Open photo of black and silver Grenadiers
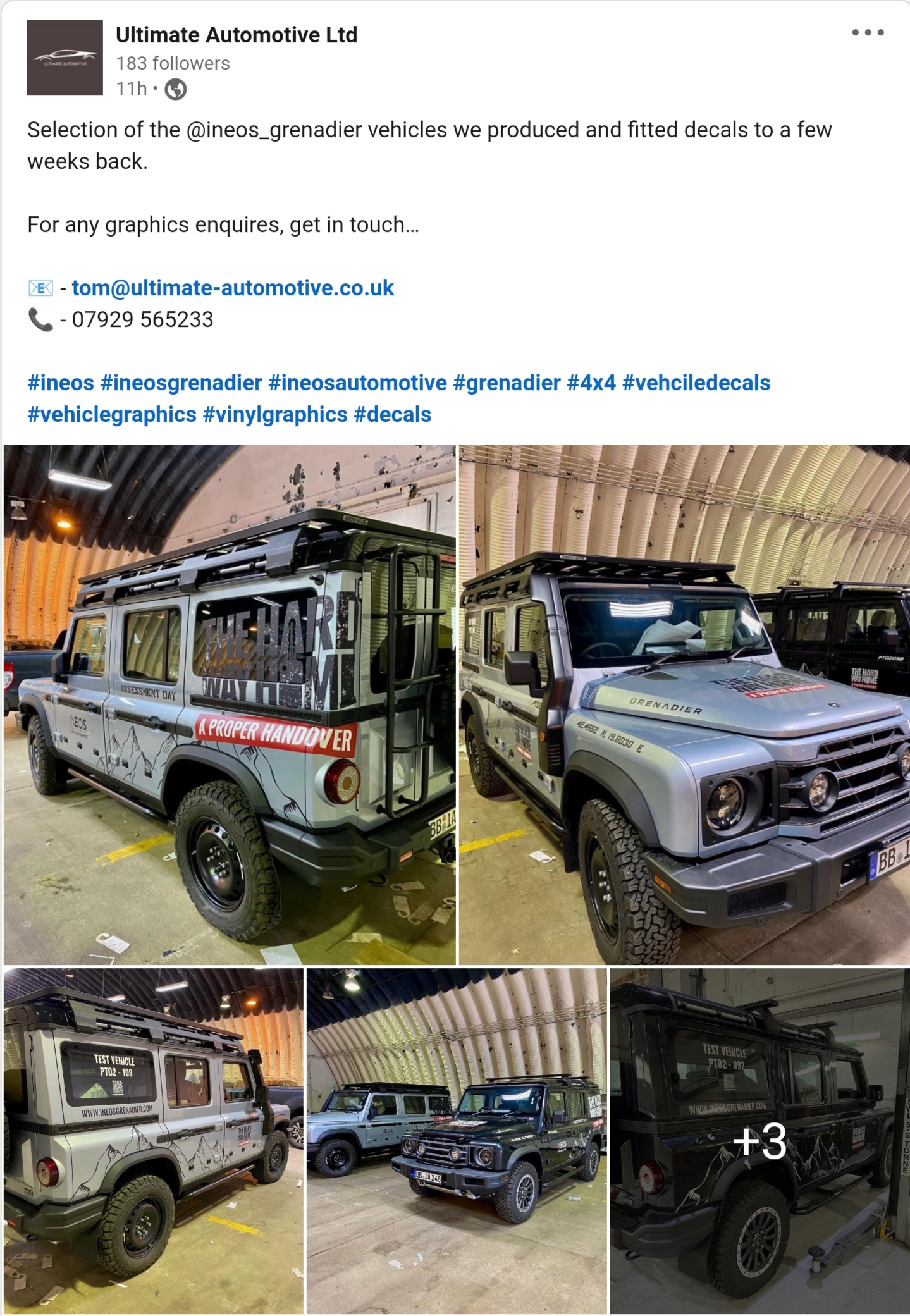This screenshot has height=1316, width=910. [457, 1141]
